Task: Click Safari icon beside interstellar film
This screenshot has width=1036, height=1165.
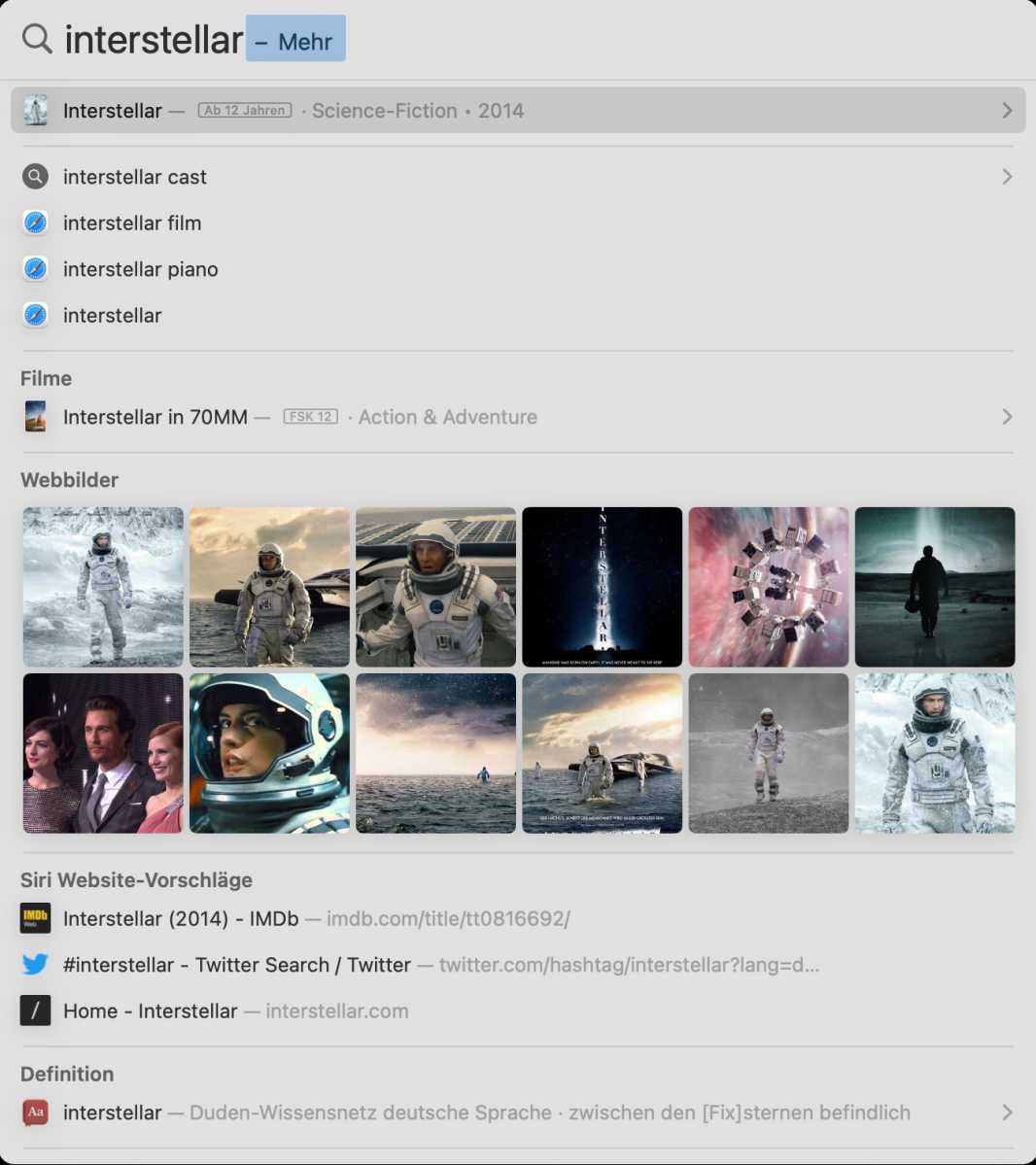Action: 35,223
